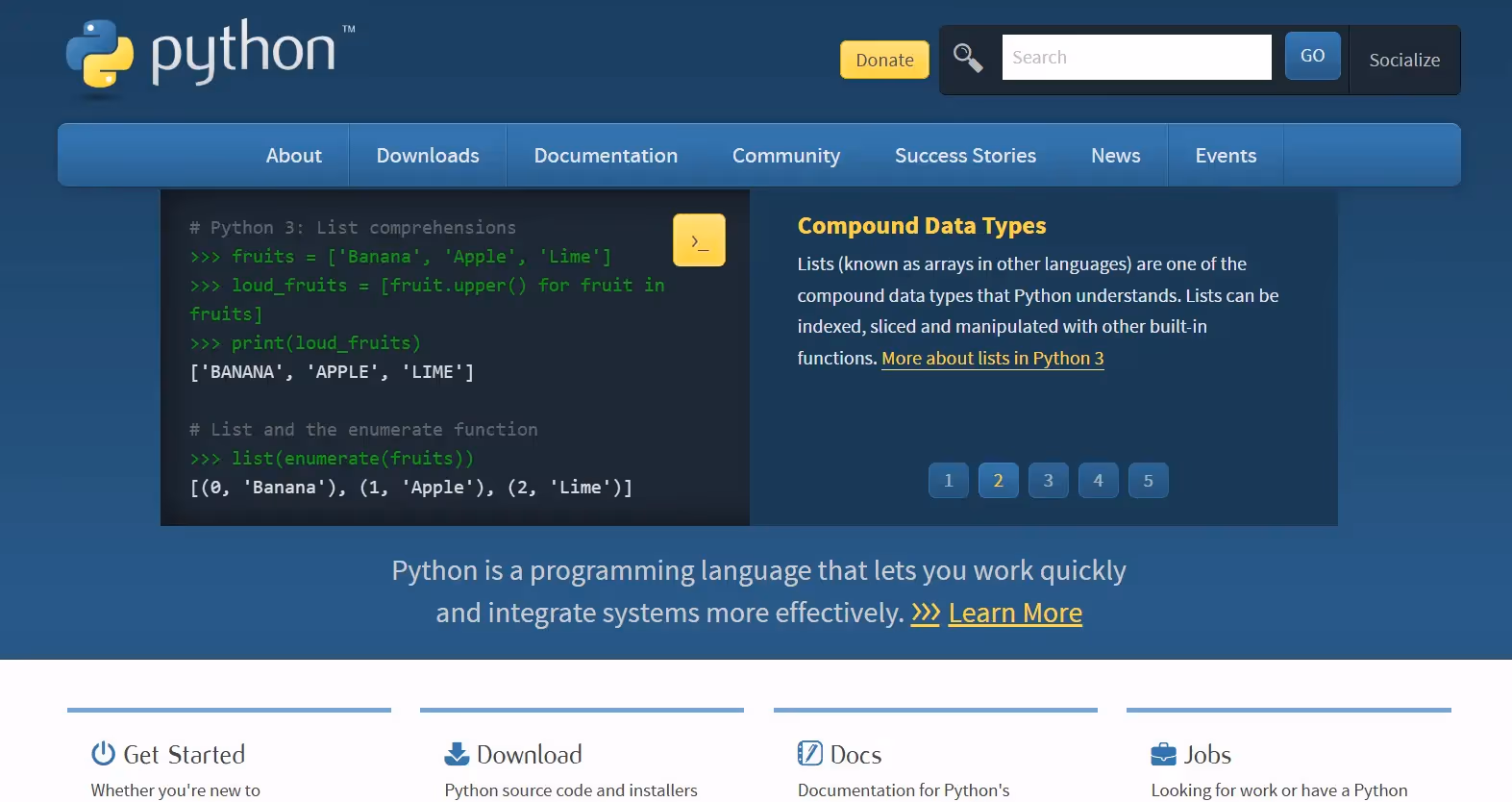Click the GO search button

[x=1312, y=56]
